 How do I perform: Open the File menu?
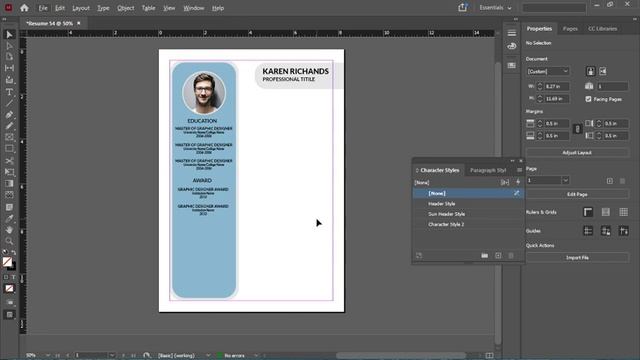click(x=43, y=8)
